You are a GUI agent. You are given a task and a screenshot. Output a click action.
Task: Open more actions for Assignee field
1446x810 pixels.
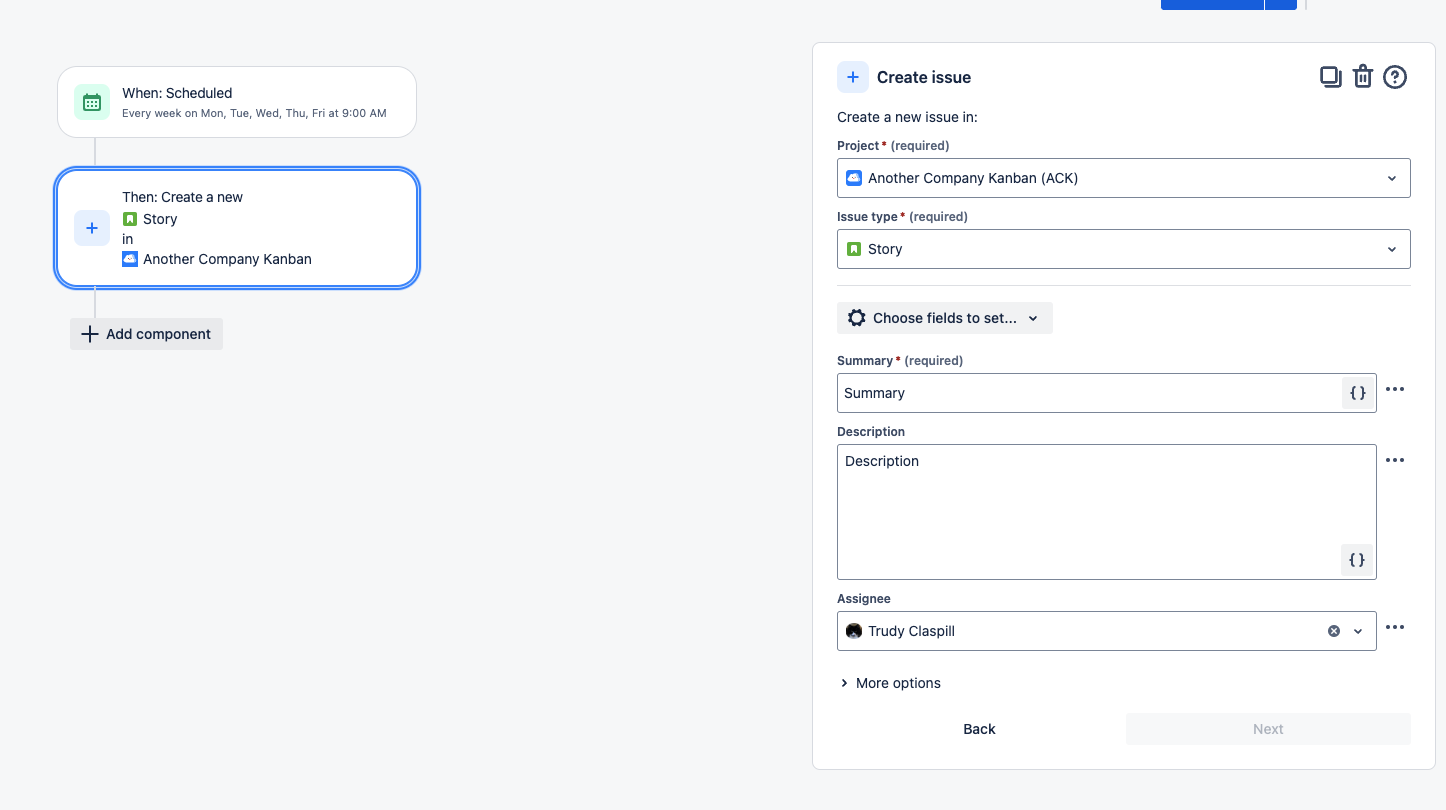pos(1396,627)
